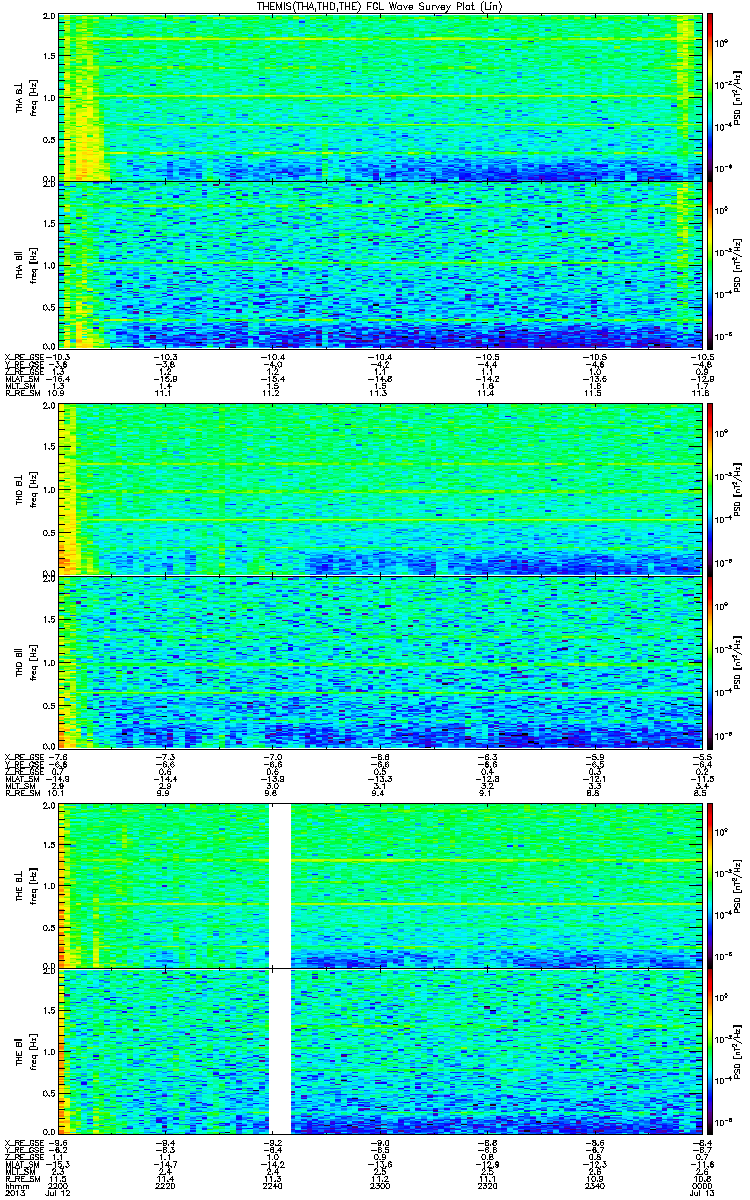Image resolution: width=750 pixels, height=1200 pixels.
Task: Click the PSD color bar beside THA B-parallel panel
Action: click(x=710, y=265)
